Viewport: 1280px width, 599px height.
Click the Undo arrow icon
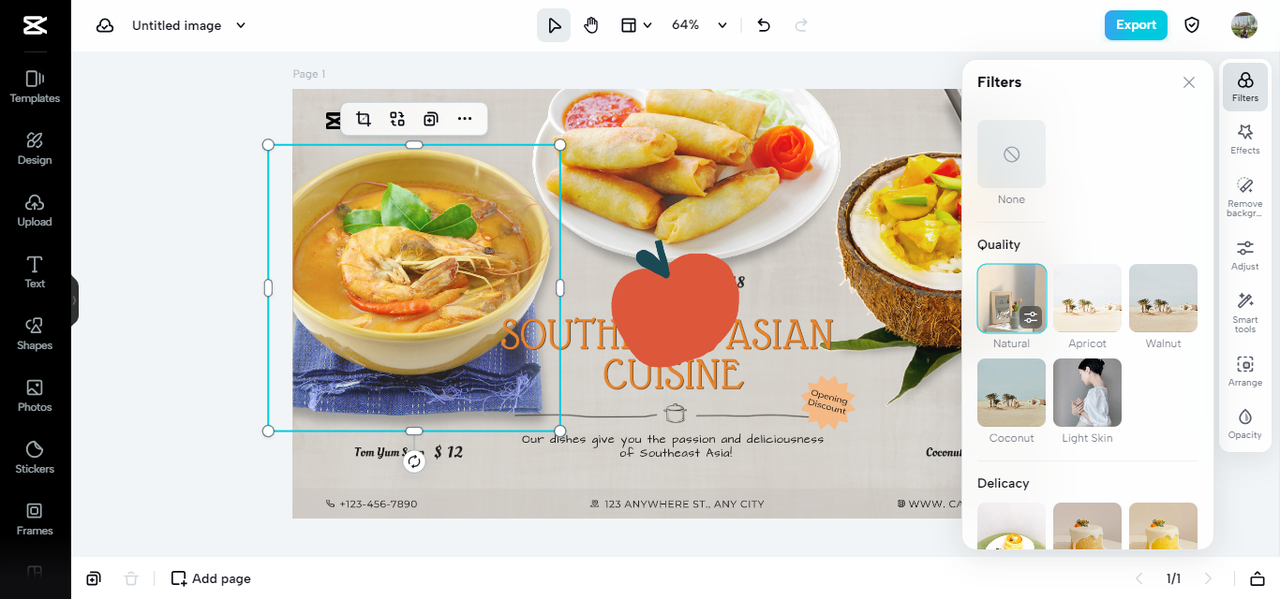click(764, 25)
